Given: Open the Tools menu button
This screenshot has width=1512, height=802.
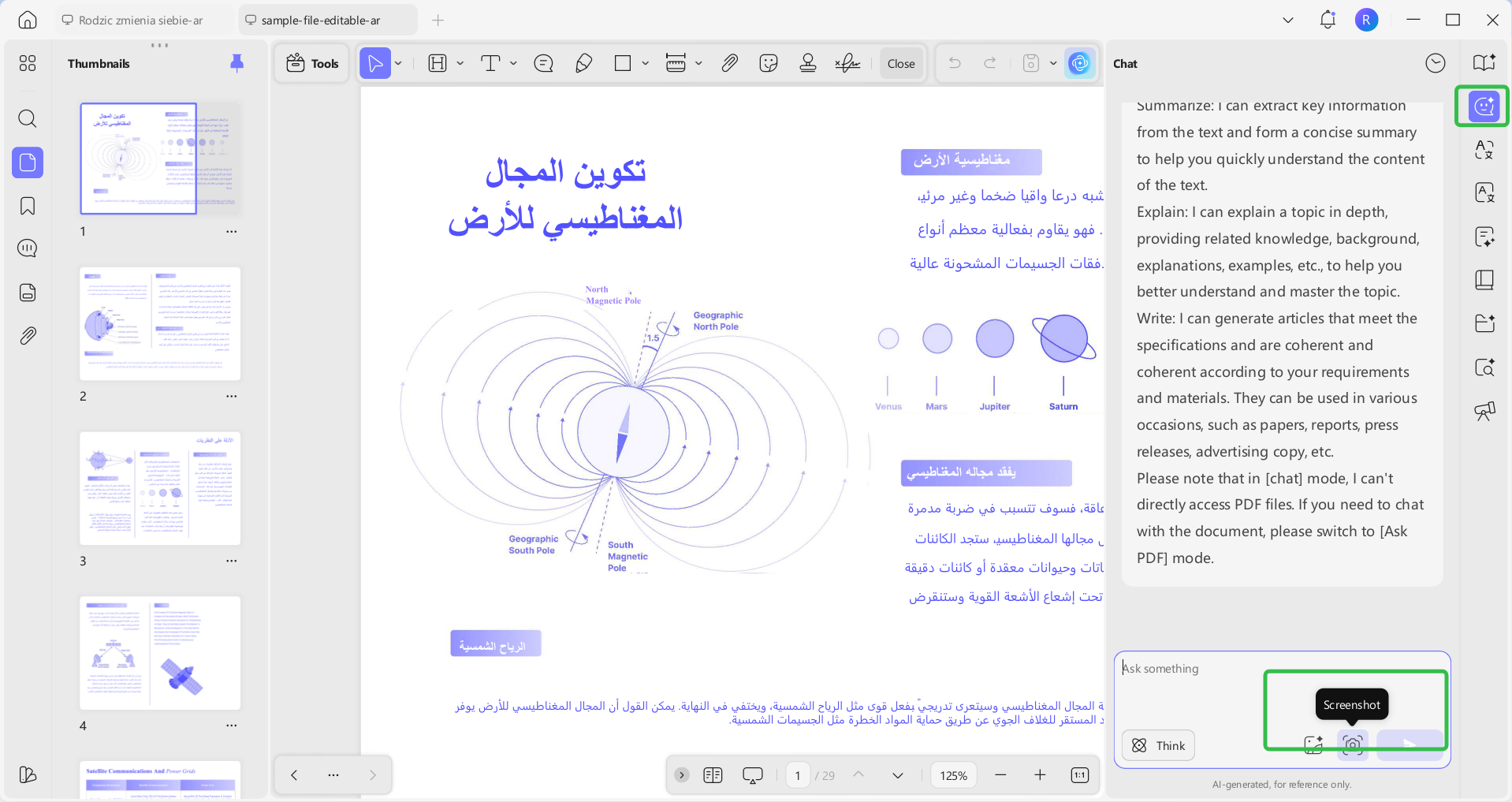Looking at the screenshot, I should point(312,63).
